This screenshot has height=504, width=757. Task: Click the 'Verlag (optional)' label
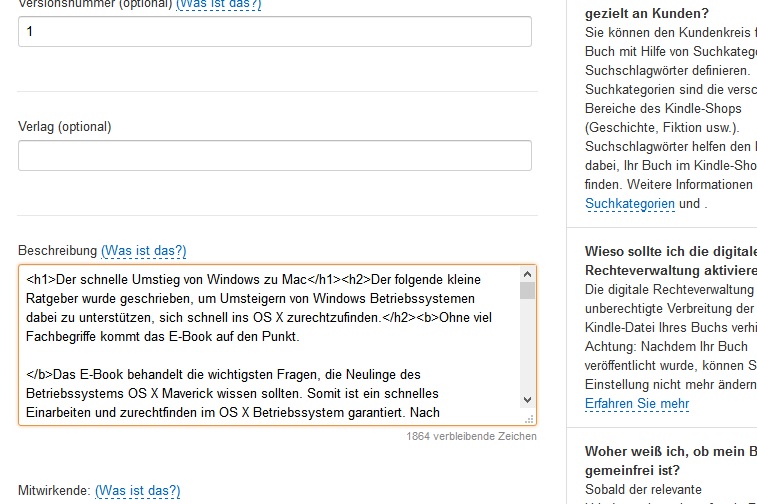(65, 127)
